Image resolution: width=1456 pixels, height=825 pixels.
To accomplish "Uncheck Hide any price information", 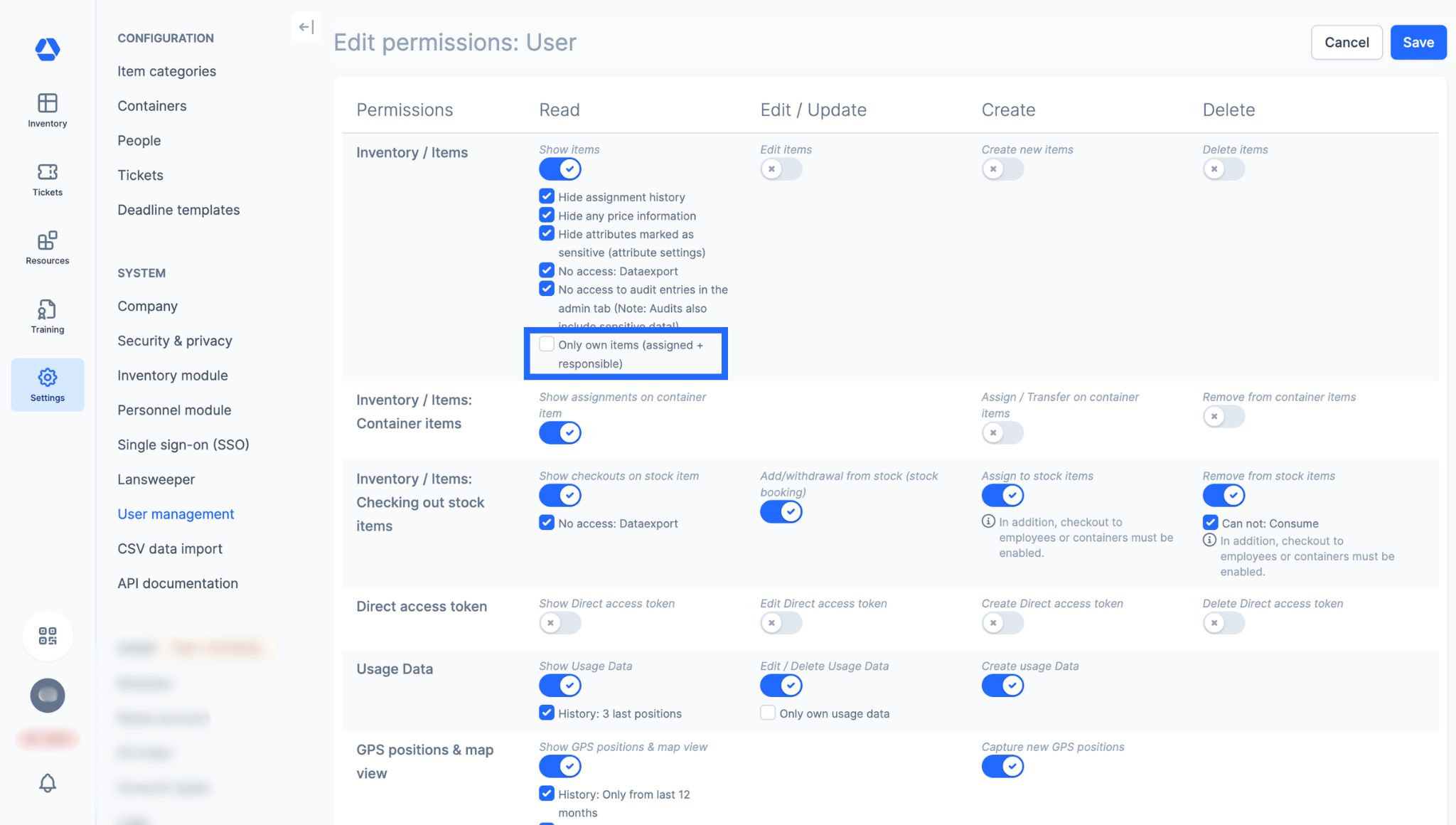I will pos(547,215).
